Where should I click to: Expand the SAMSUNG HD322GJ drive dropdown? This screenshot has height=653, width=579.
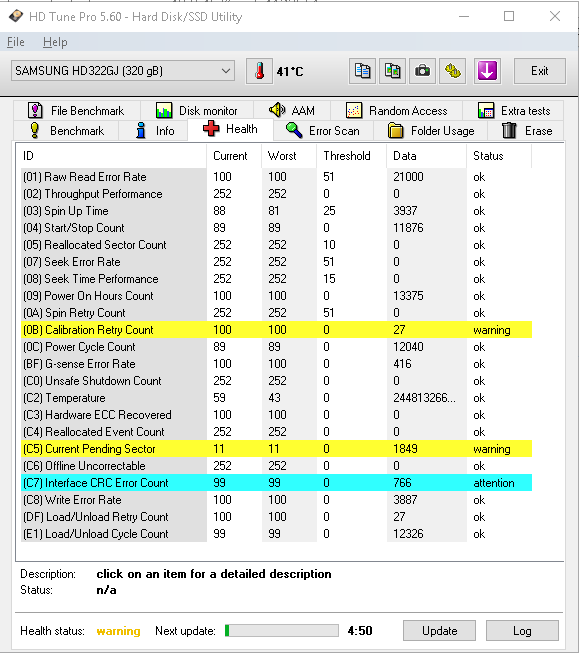tap(123, 71)
